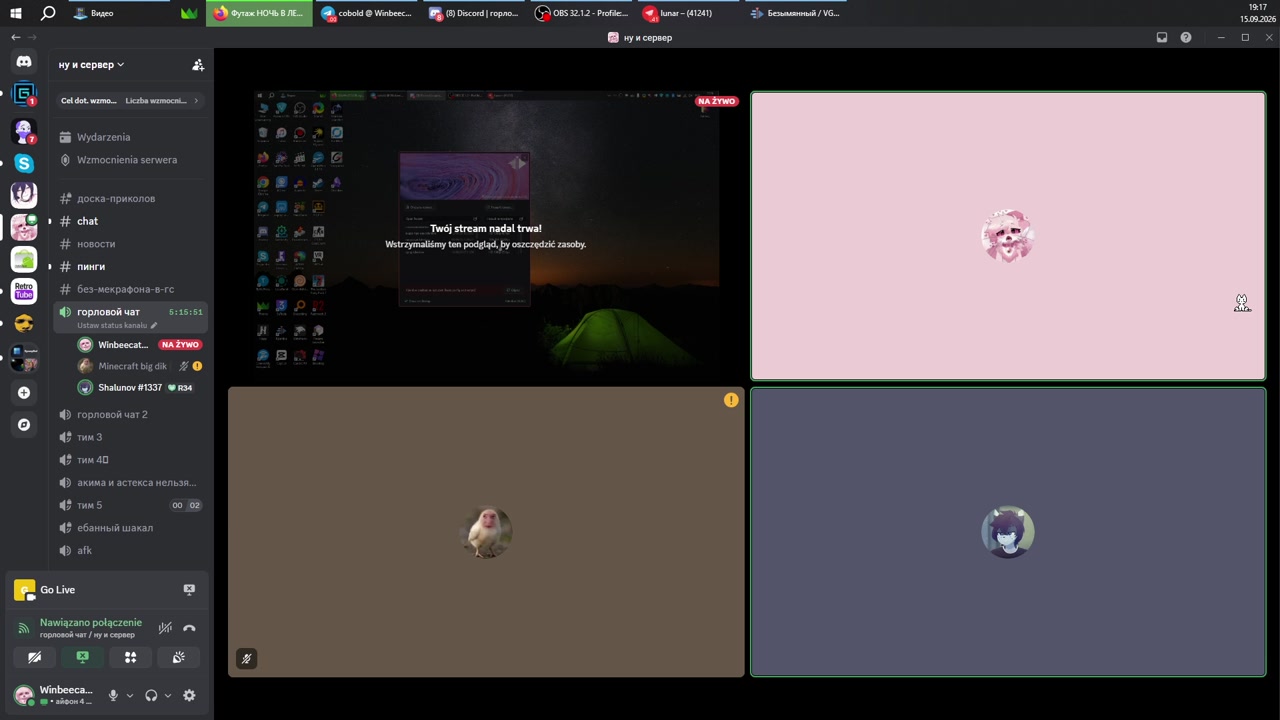This screenshot has height=720, width=1280.
Task: Expand headphone output options chevron
Action: point(167,696)
